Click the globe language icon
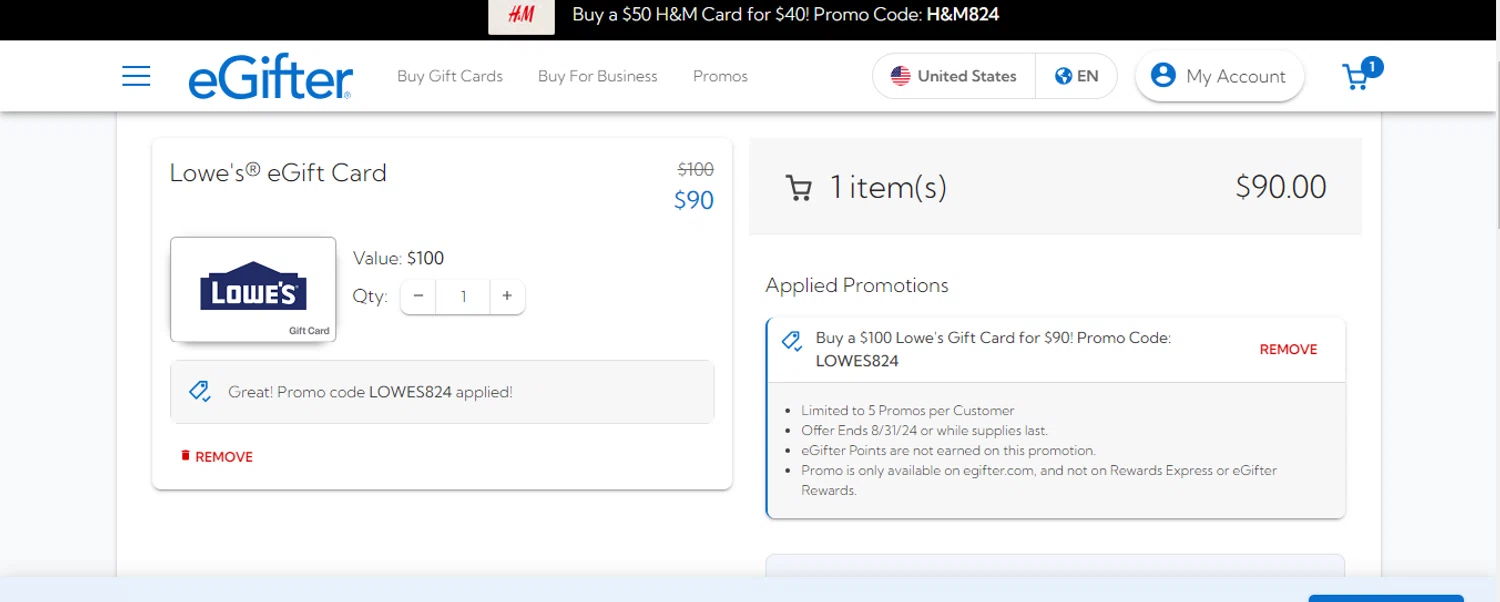The height and width of the screenshot is (602, 1500). (x=1064, y=76)
